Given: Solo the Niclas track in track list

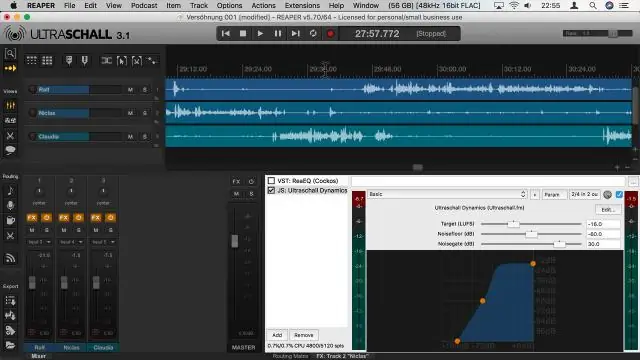Looking at the screenshot, I should pos(144,113).
